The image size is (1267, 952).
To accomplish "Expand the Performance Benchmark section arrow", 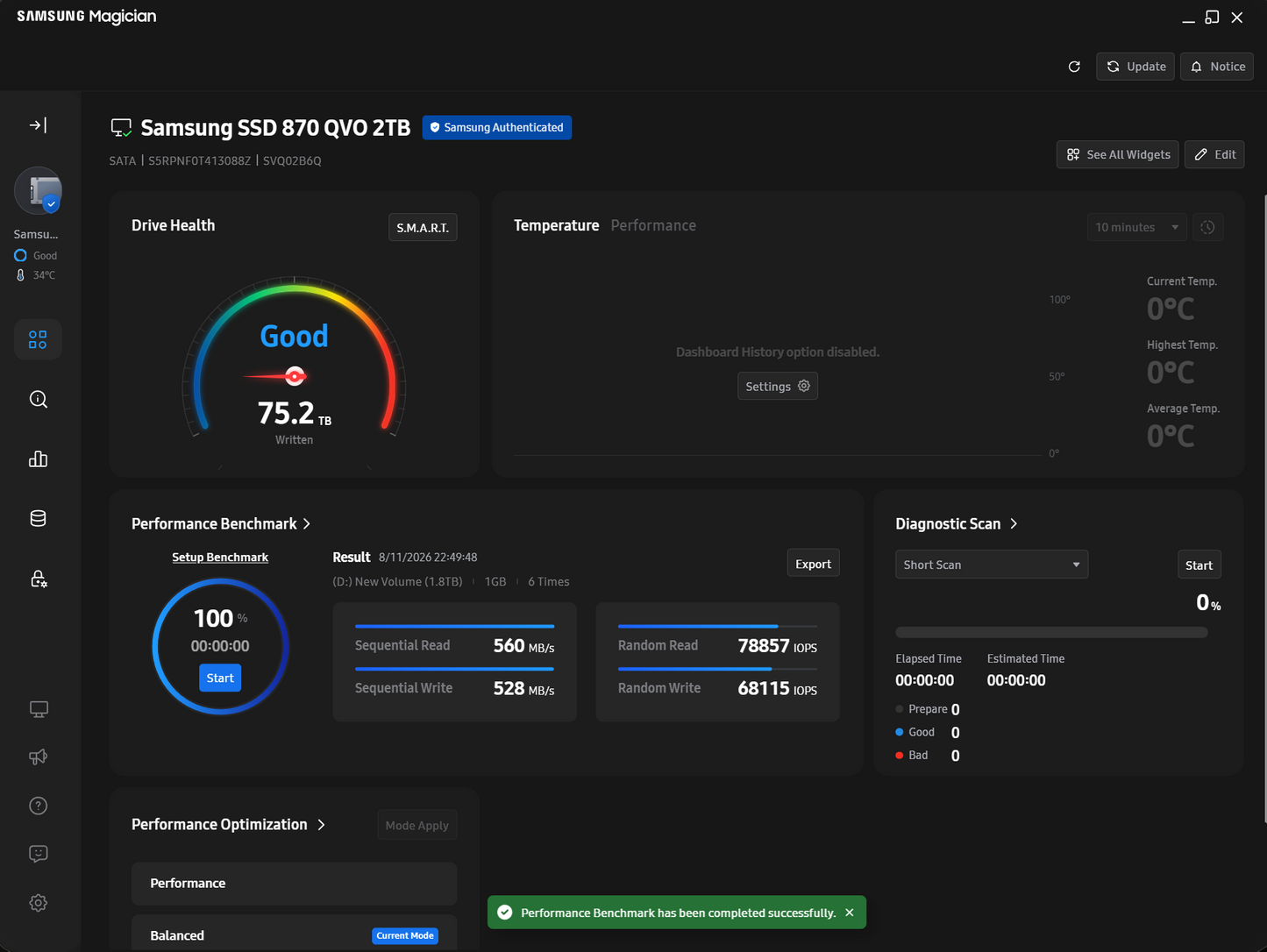I will 306,524.
